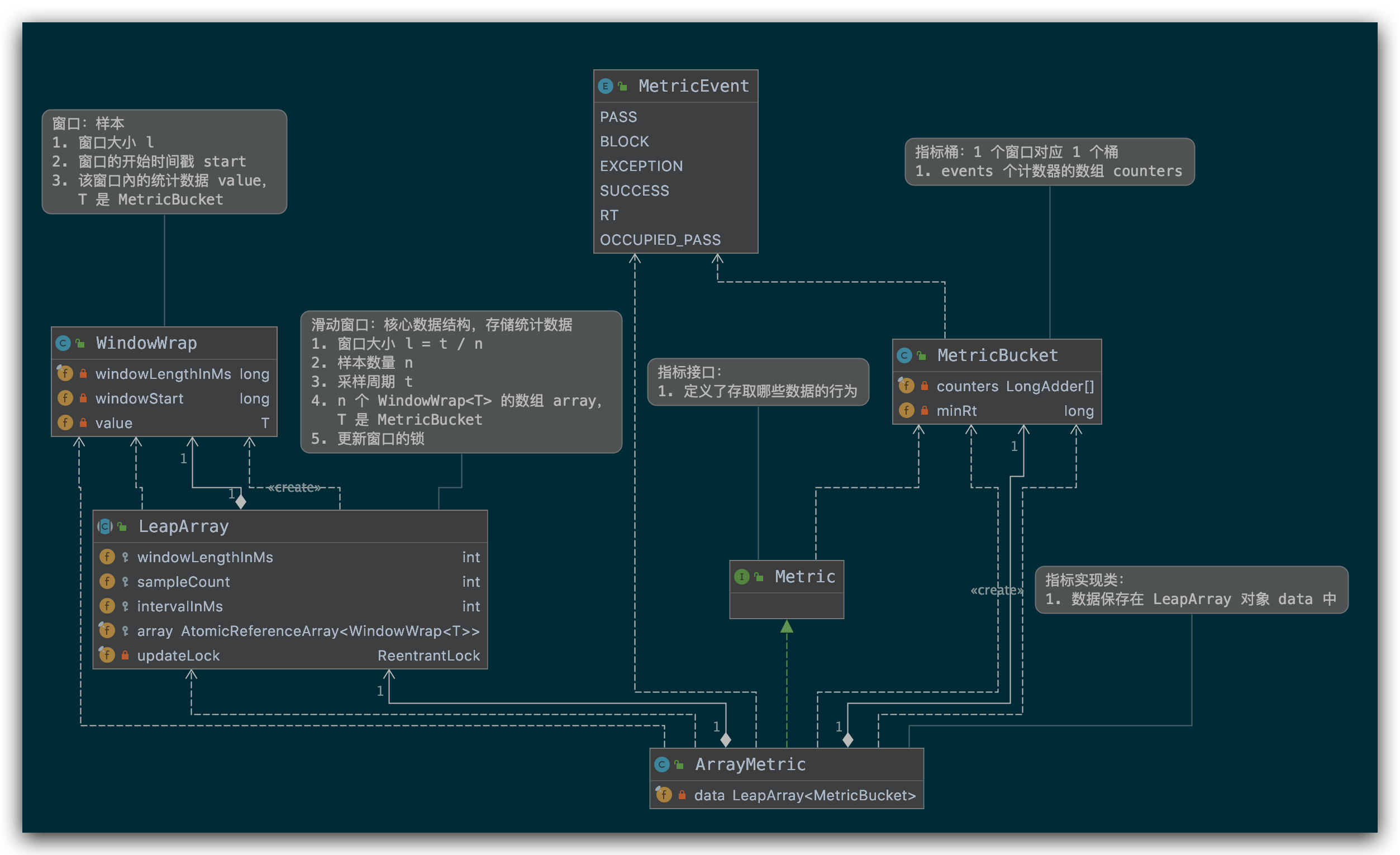Click the «create» label near MetricBucket
Screen dimensions: 1400x855
pyautogui.click(x=997, y=590)
